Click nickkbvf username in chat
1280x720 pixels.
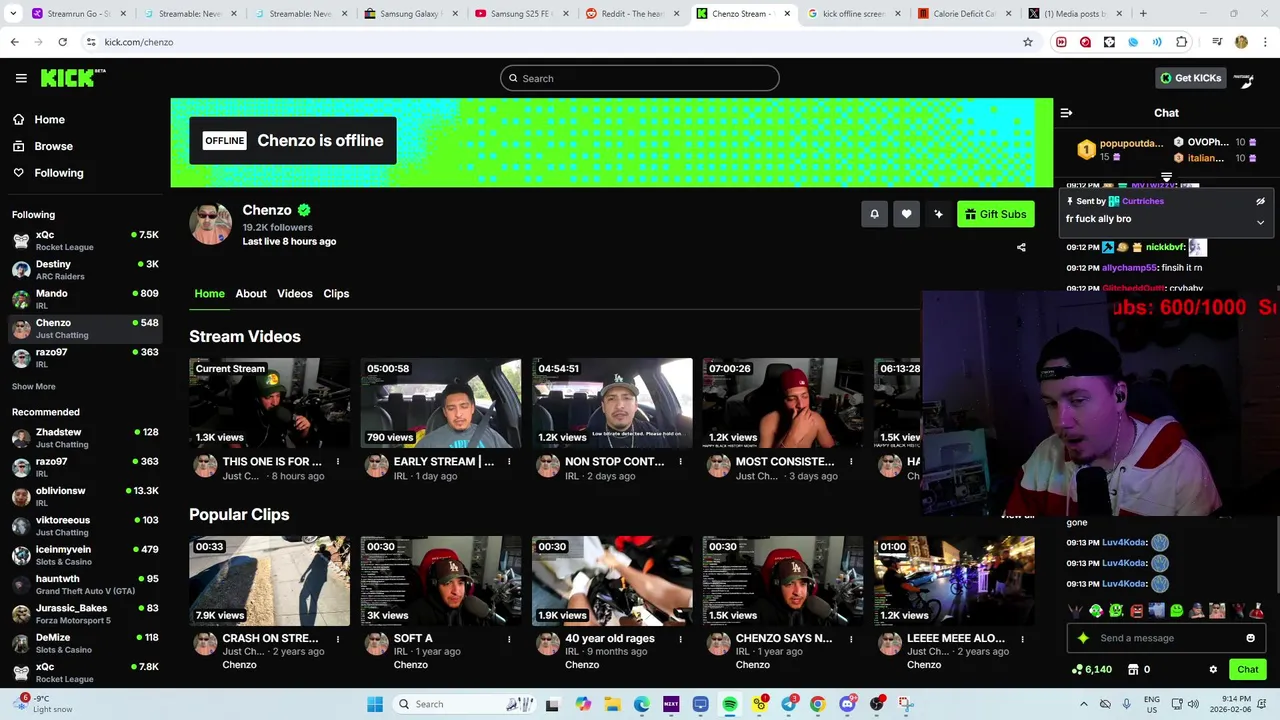(x=1165, y=247)
